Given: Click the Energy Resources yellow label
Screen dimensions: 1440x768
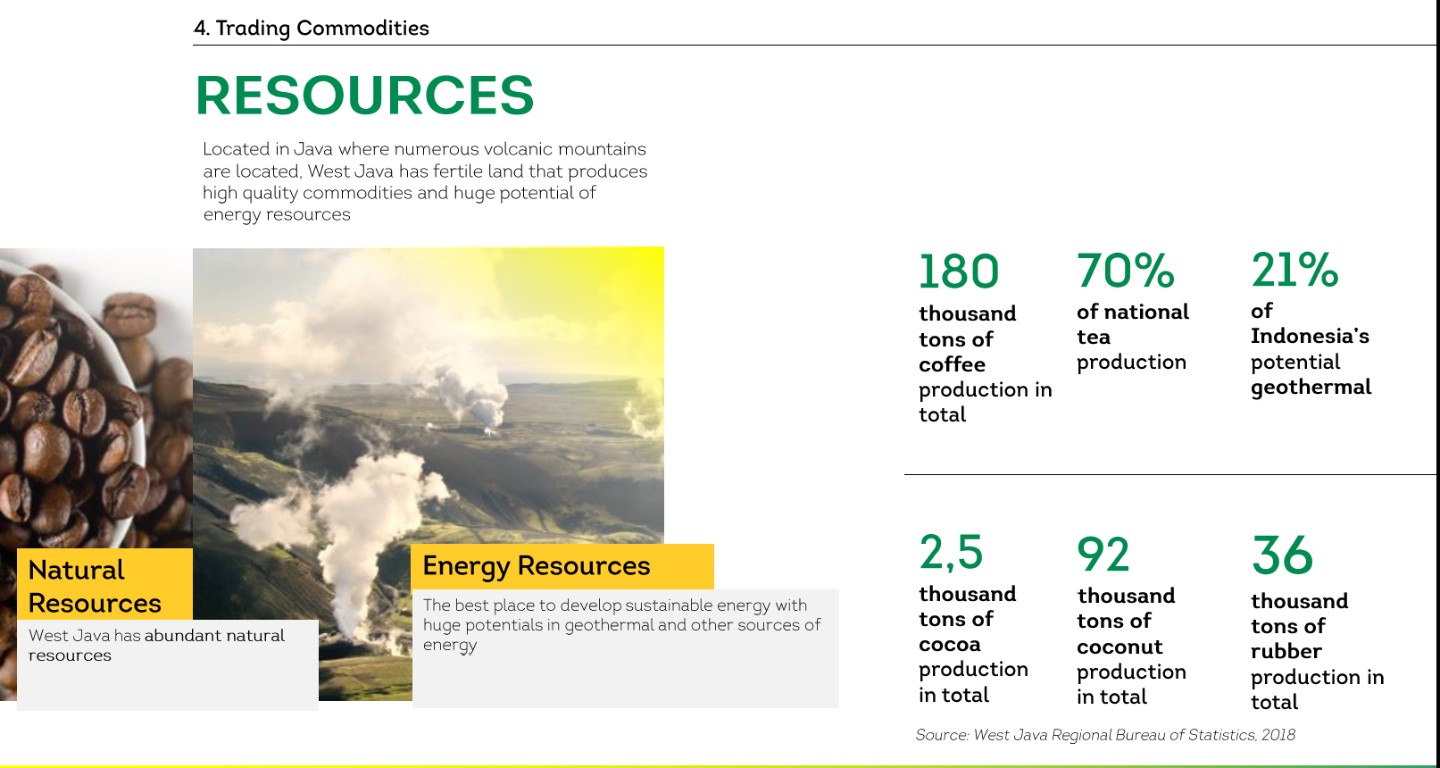Looking at the screenshot, I should [x=562, y=566].
